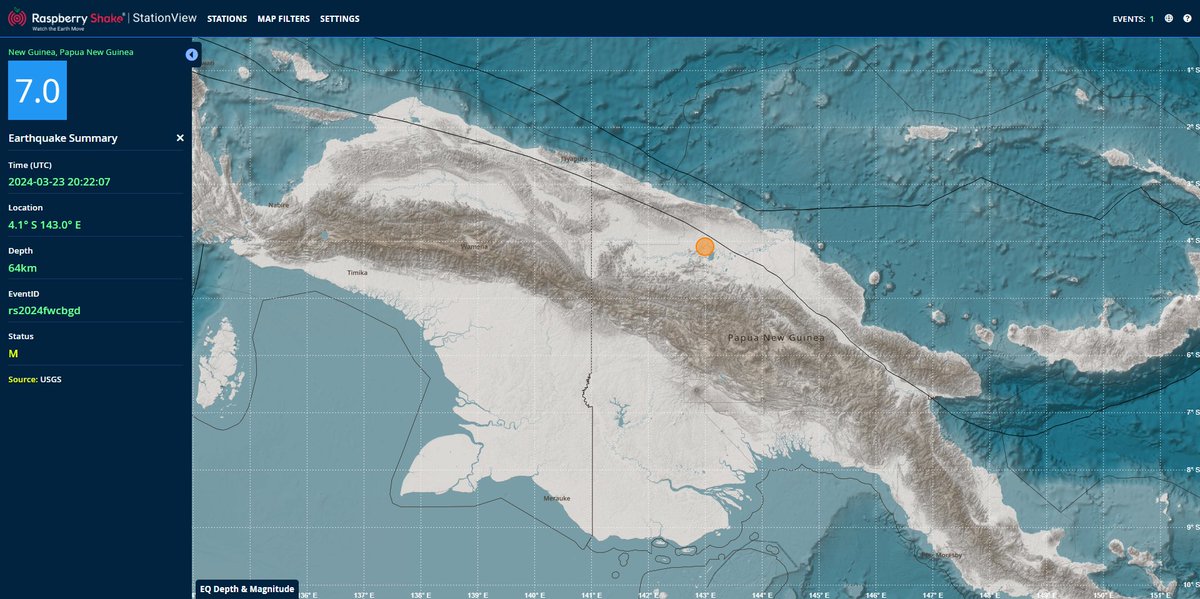This screenshot has width=1200, height=599.
Task: Open the STATIONS menu
Action: point(227,19)
